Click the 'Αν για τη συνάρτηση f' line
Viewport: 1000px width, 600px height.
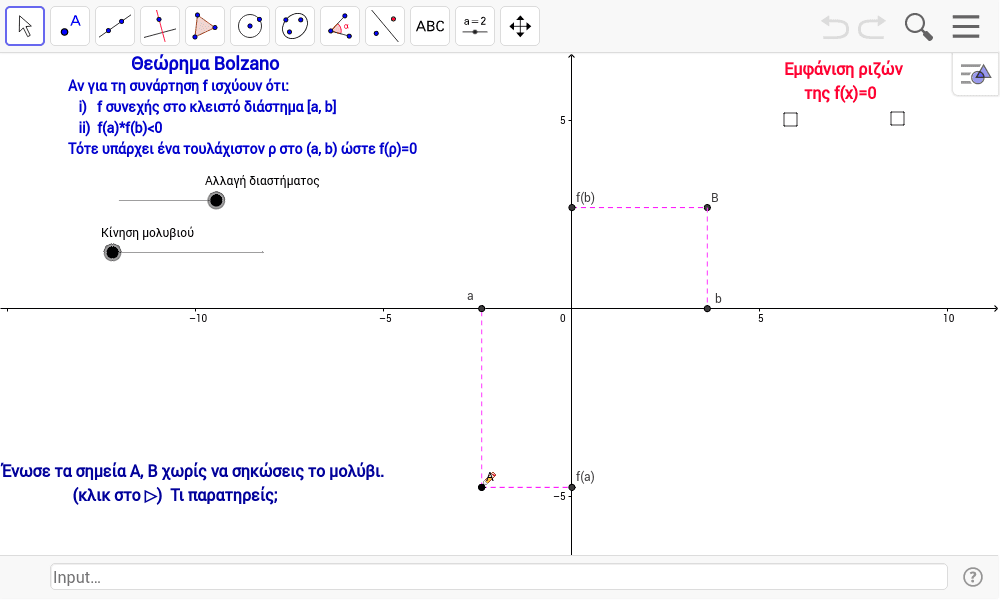[x=178, y=85]
